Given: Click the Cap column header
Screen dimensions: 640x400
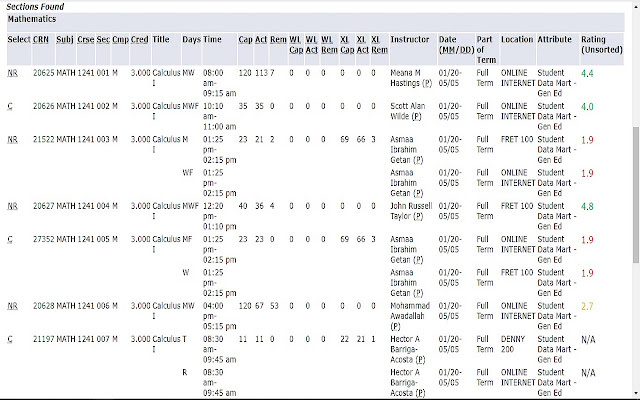Looking at the screenshot, I should (245, 40).
